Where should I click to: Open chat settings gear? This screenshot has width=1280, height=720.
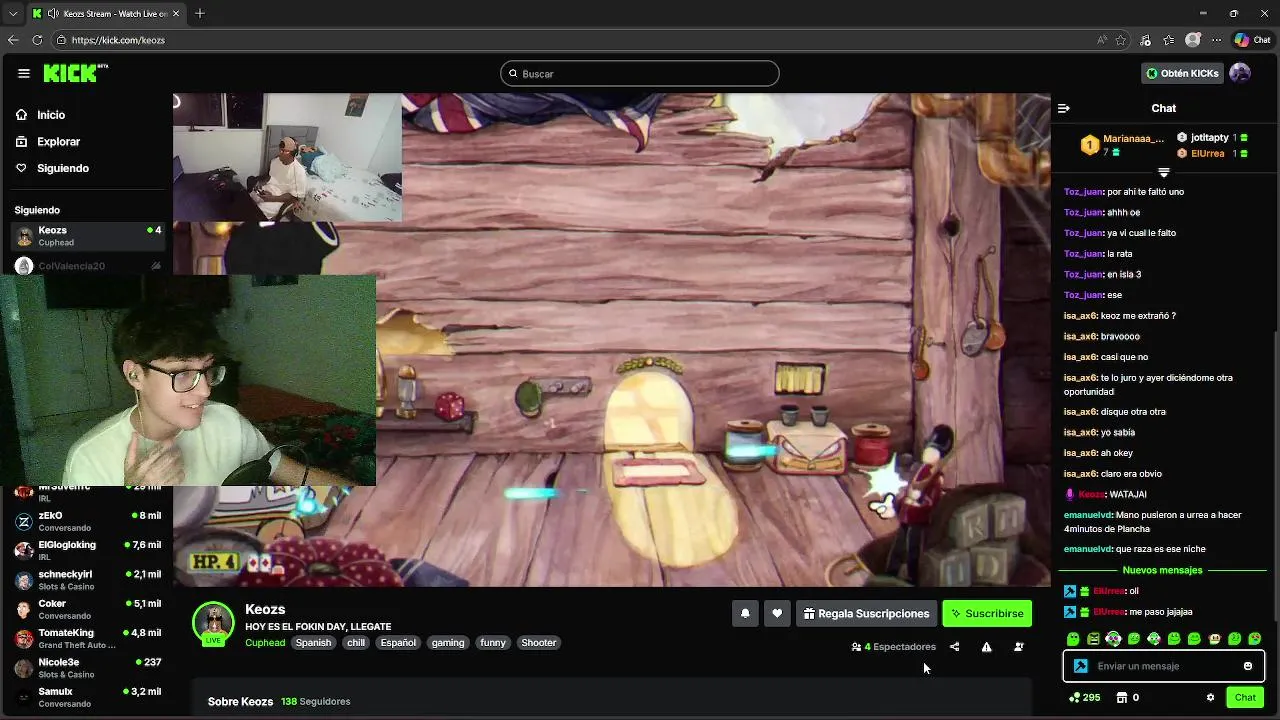click(x=1210, y=698)
